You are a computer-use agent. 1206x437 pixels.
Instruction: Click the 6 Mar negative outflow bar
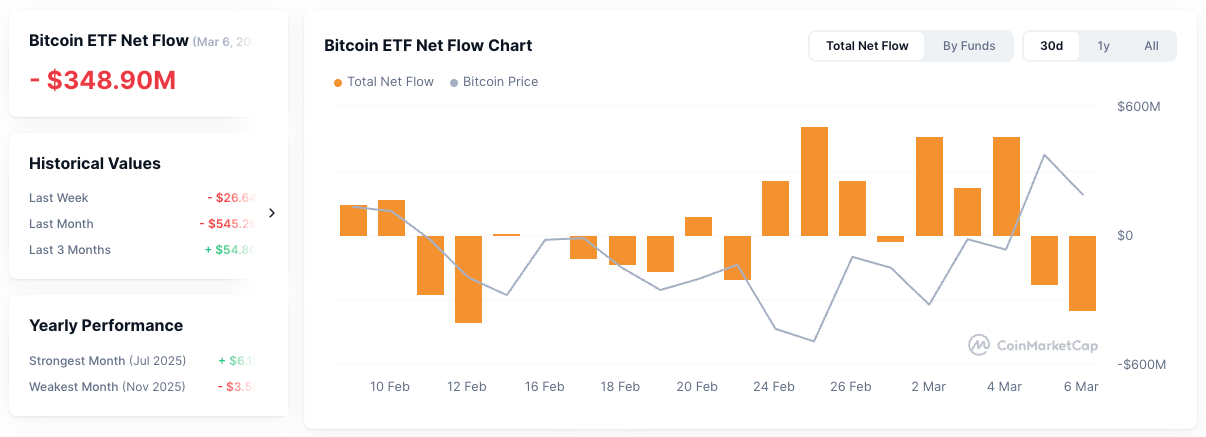coord(1082,273)
